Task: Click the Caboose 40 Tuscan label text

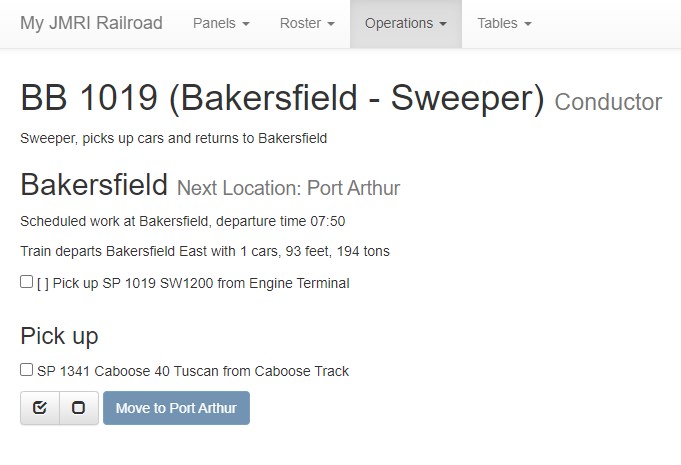Action: tap(193, 371)
